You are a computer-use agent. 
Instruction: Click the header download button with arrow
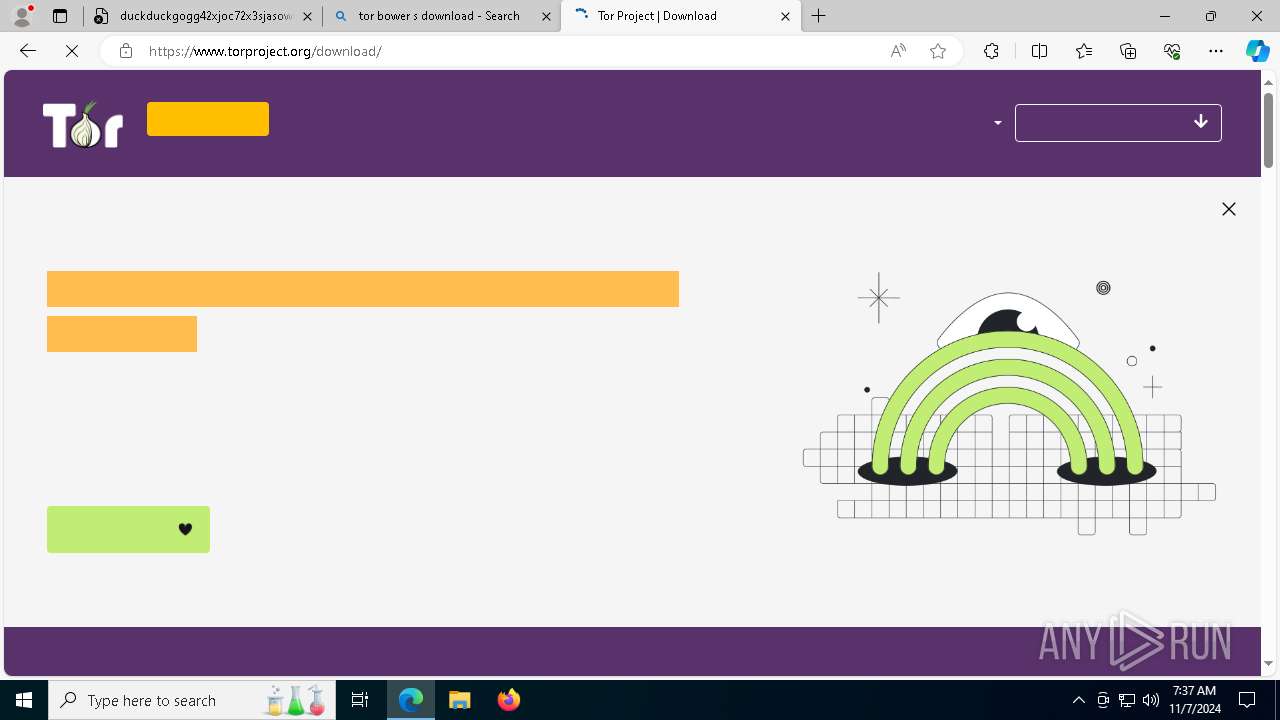tap(1118, 123)
